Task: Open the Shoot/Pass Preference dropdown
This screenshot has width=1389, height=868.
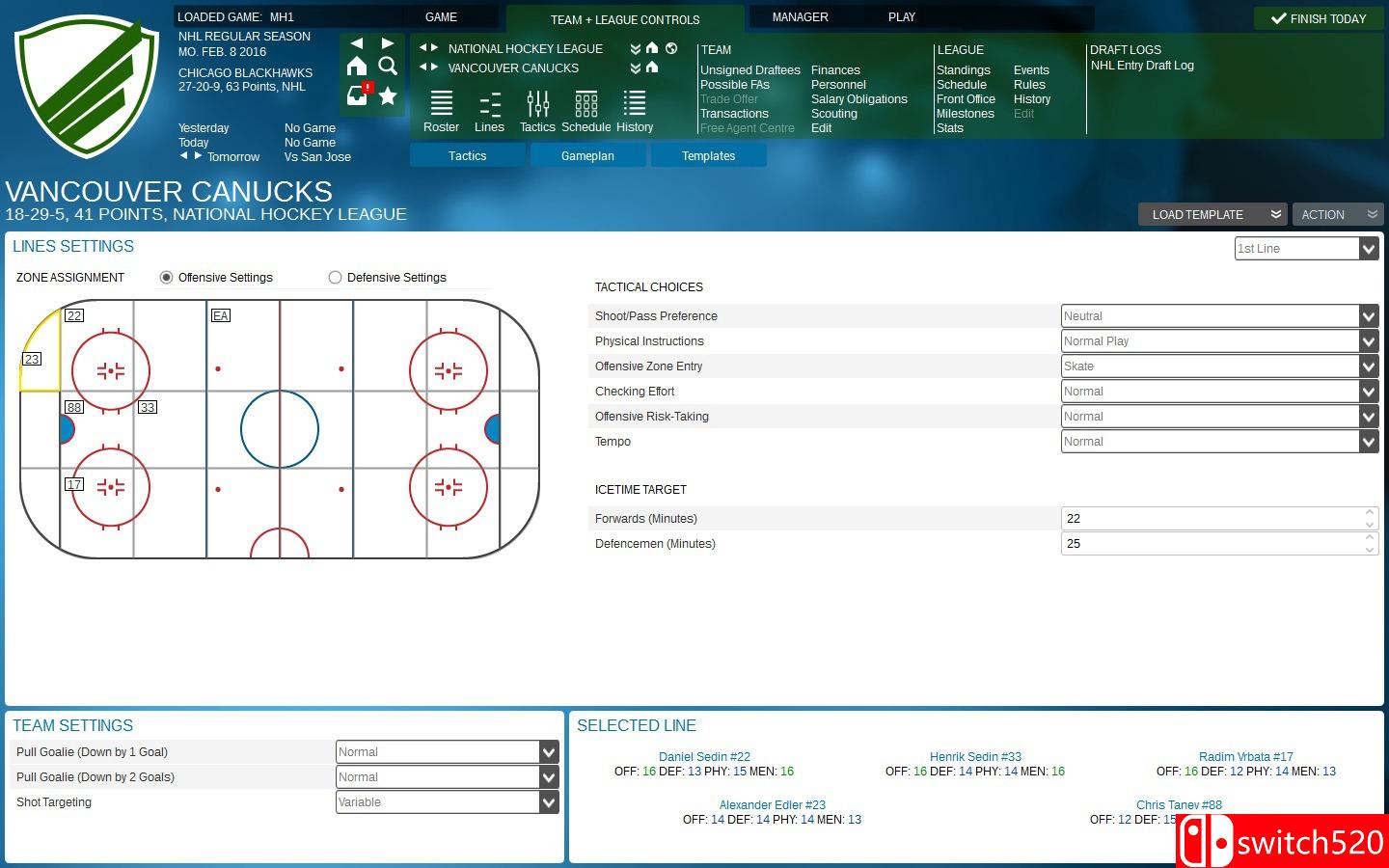Action: [1368, 316]
